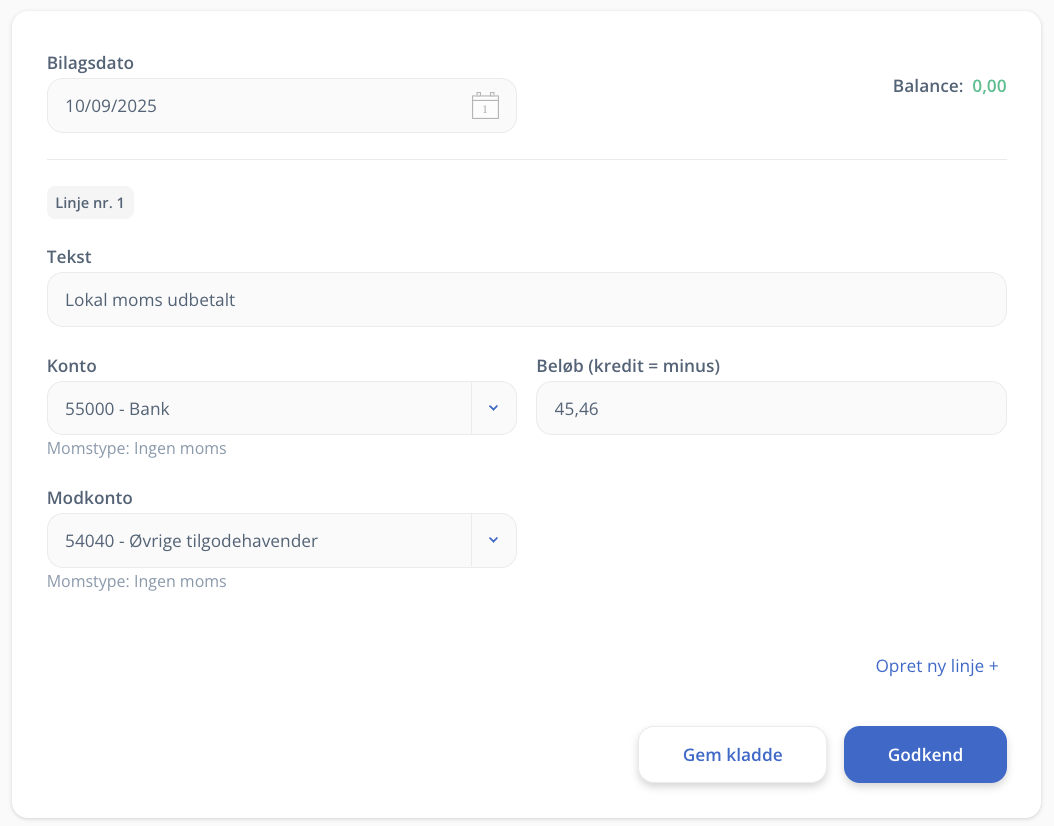Click 'Opret ny linje +' link
Screen dimensions: 1054x826
coord(936,666)
